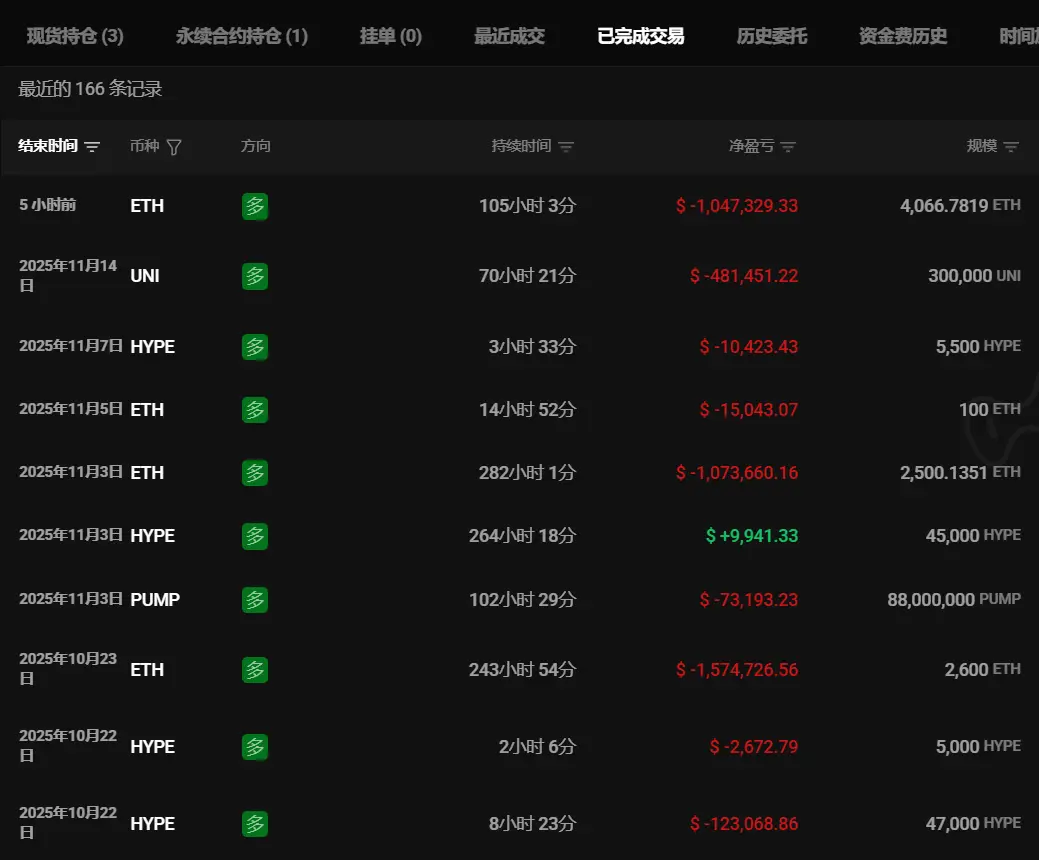
Task: Sort by 结束时间 using its sort icon
Action: tap(92, 146)
